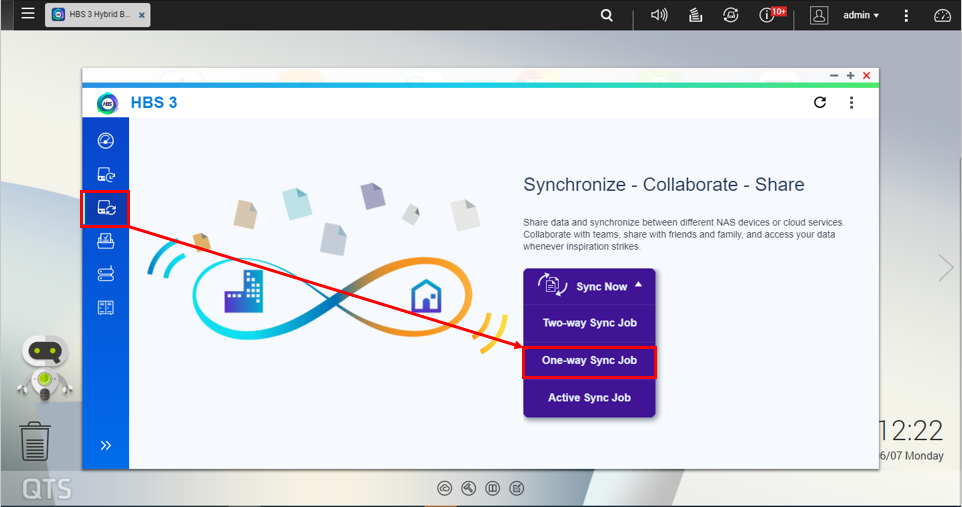The width and height of the screenshot is (962, 507).
Task: Choose Two-way Sync Job
Action: (x=589, y=323)
